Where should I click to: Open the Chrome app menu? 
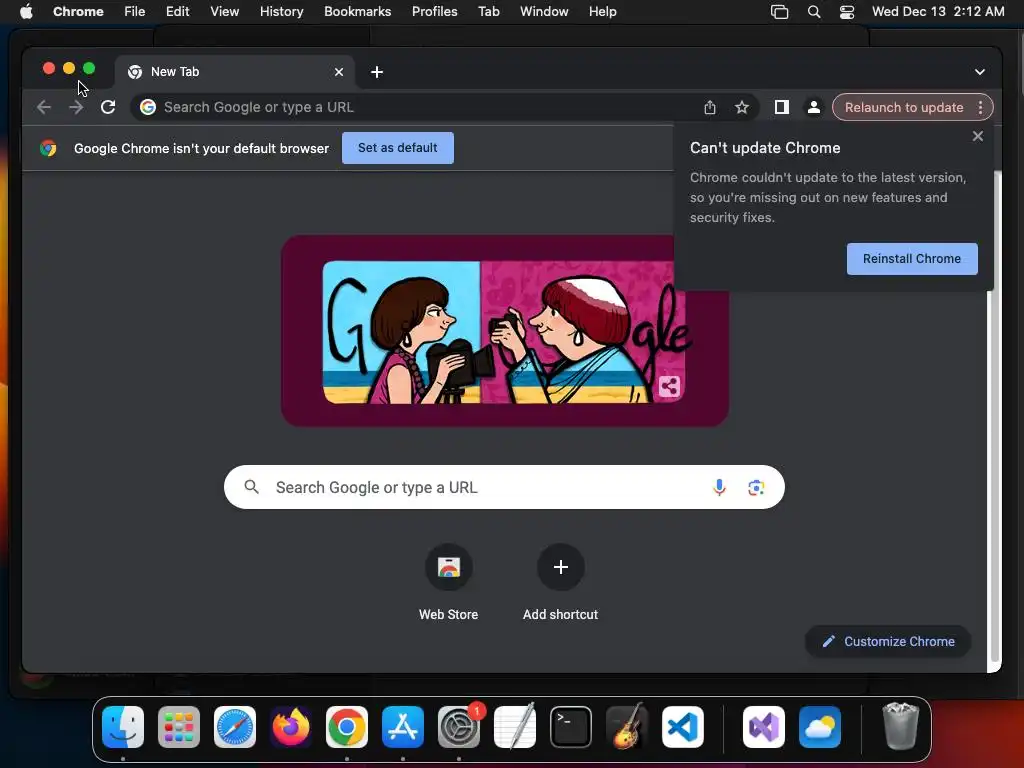(78, 11)
